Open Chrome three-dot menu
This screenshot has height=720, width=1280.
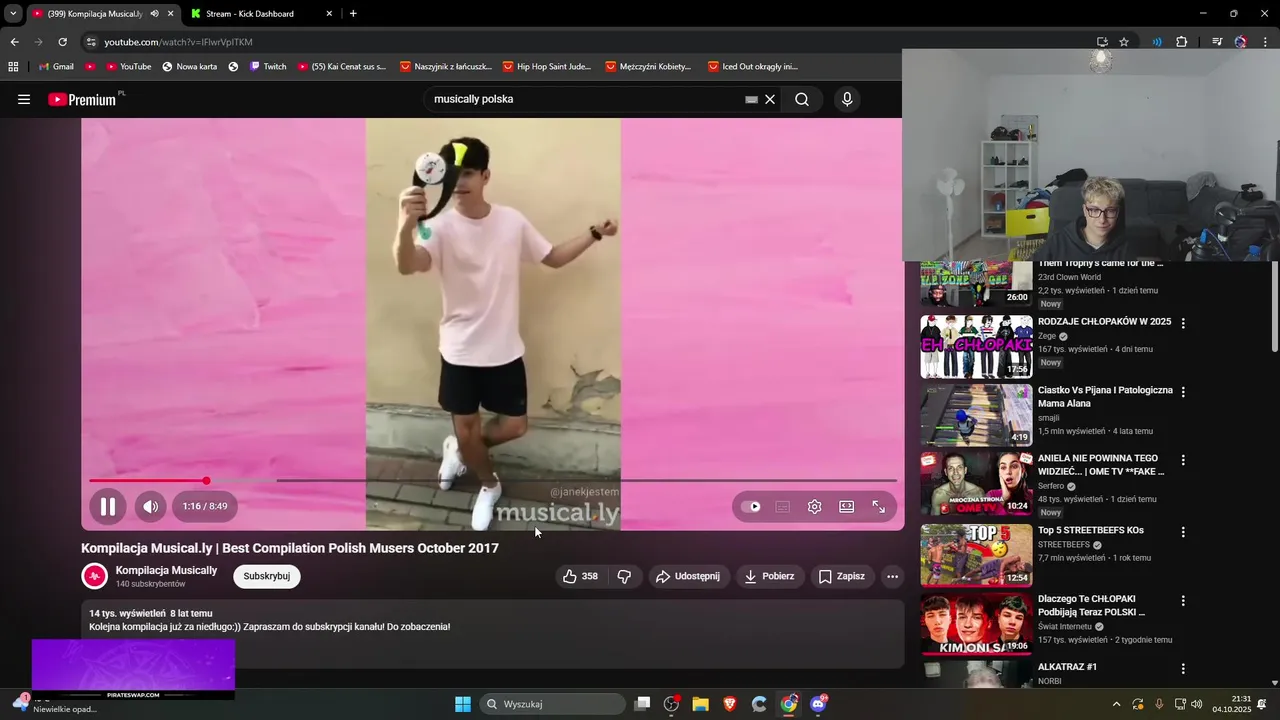[x=1266, y=42]
